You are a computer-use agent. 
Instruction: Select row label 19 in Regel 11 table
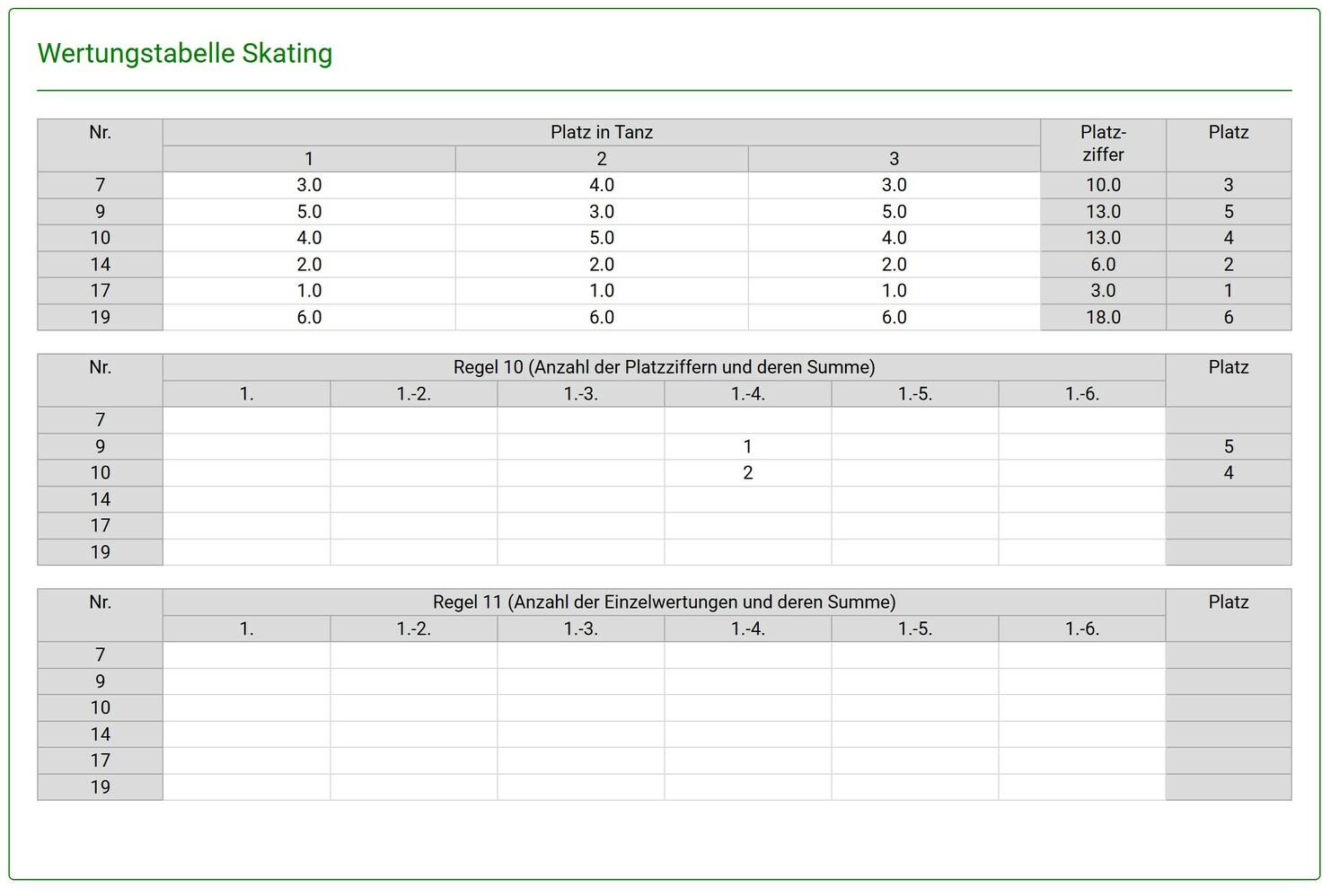[x=100, y=787]
